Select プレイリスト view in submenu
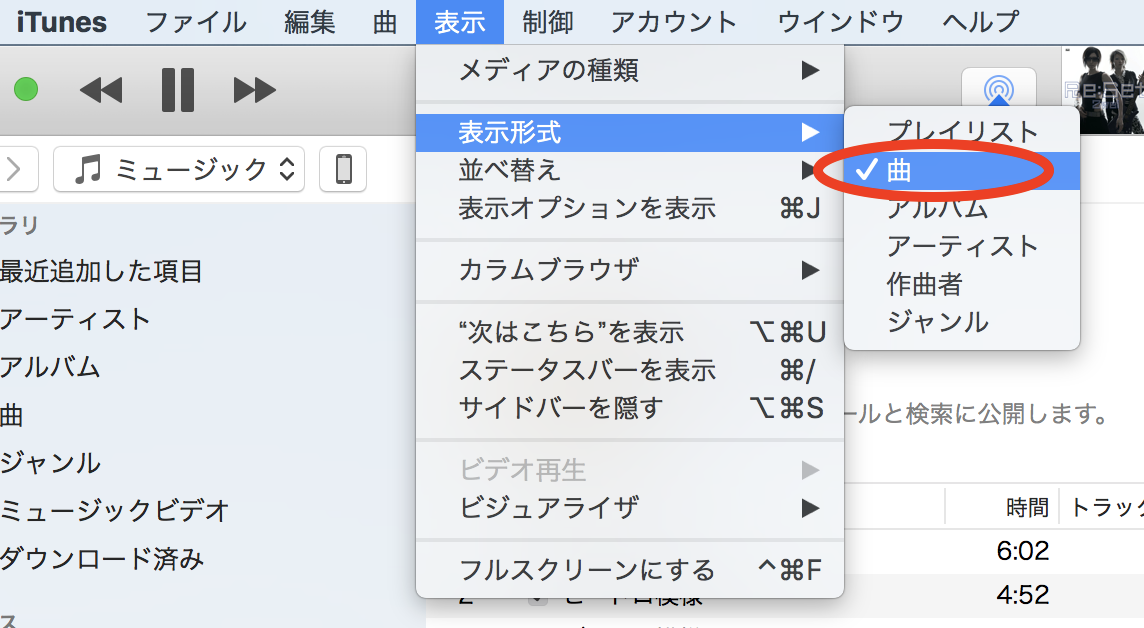Image resolution: width=1144 pixels, height=628 pixels. pyautogui.click(x=962, y=133)
